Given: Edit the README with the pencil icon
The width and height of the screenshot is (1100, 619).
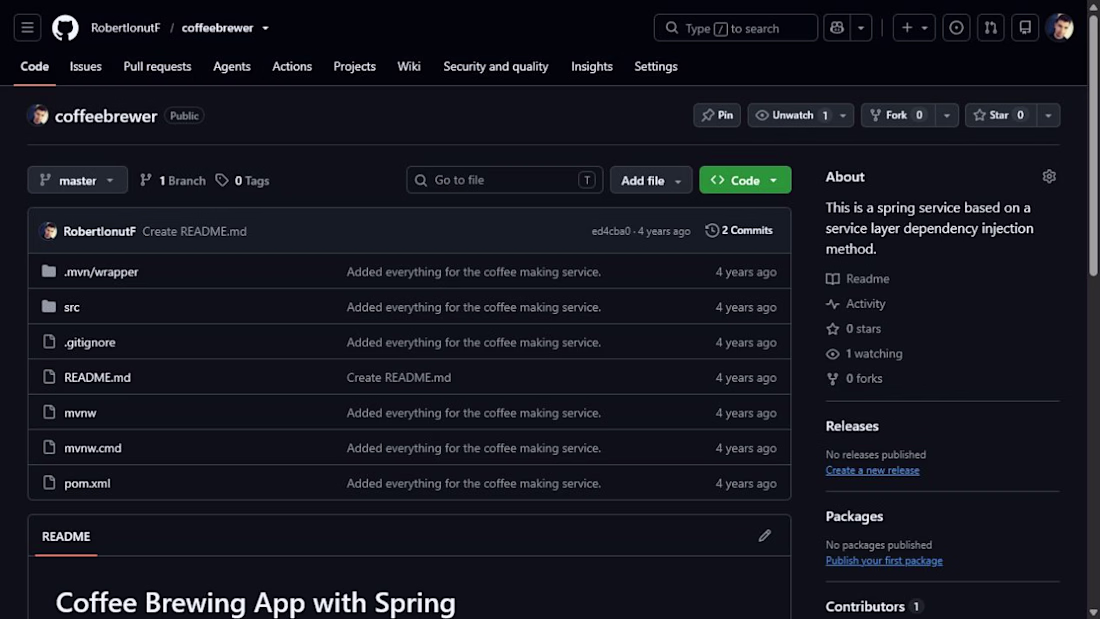Looking at the screenshot, I should (765, 536).
